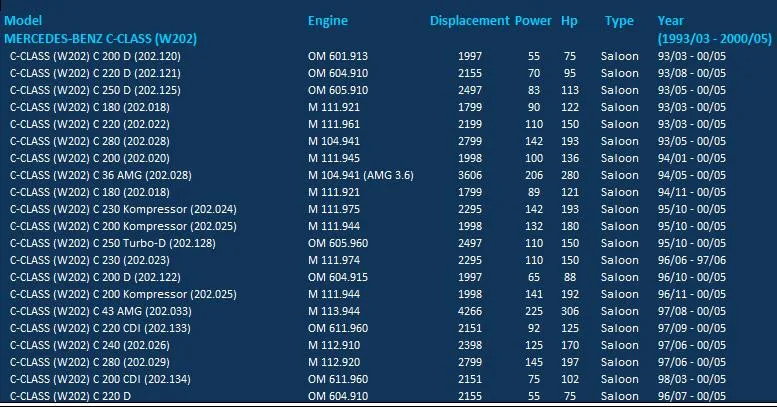
Task: Click horsepower value 197
Action: pos(570,362)
